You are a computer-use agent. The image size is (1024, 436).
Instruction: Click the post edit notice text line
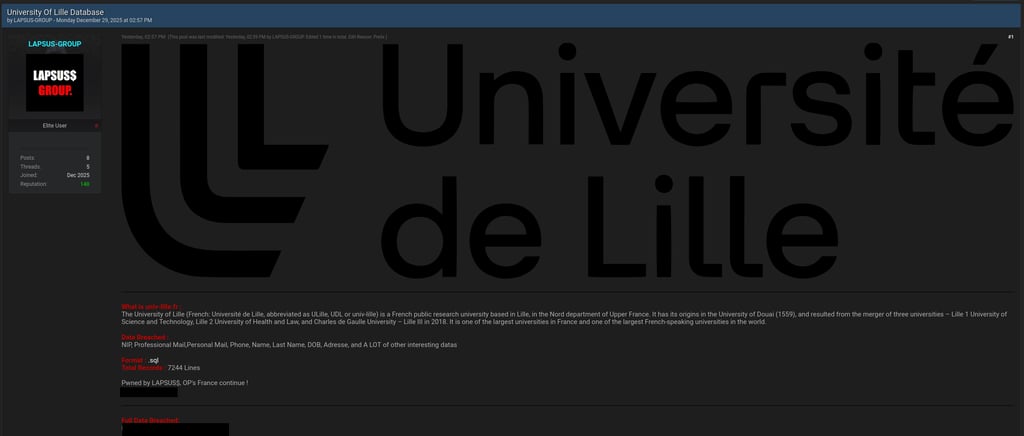(x=278, y=37)
